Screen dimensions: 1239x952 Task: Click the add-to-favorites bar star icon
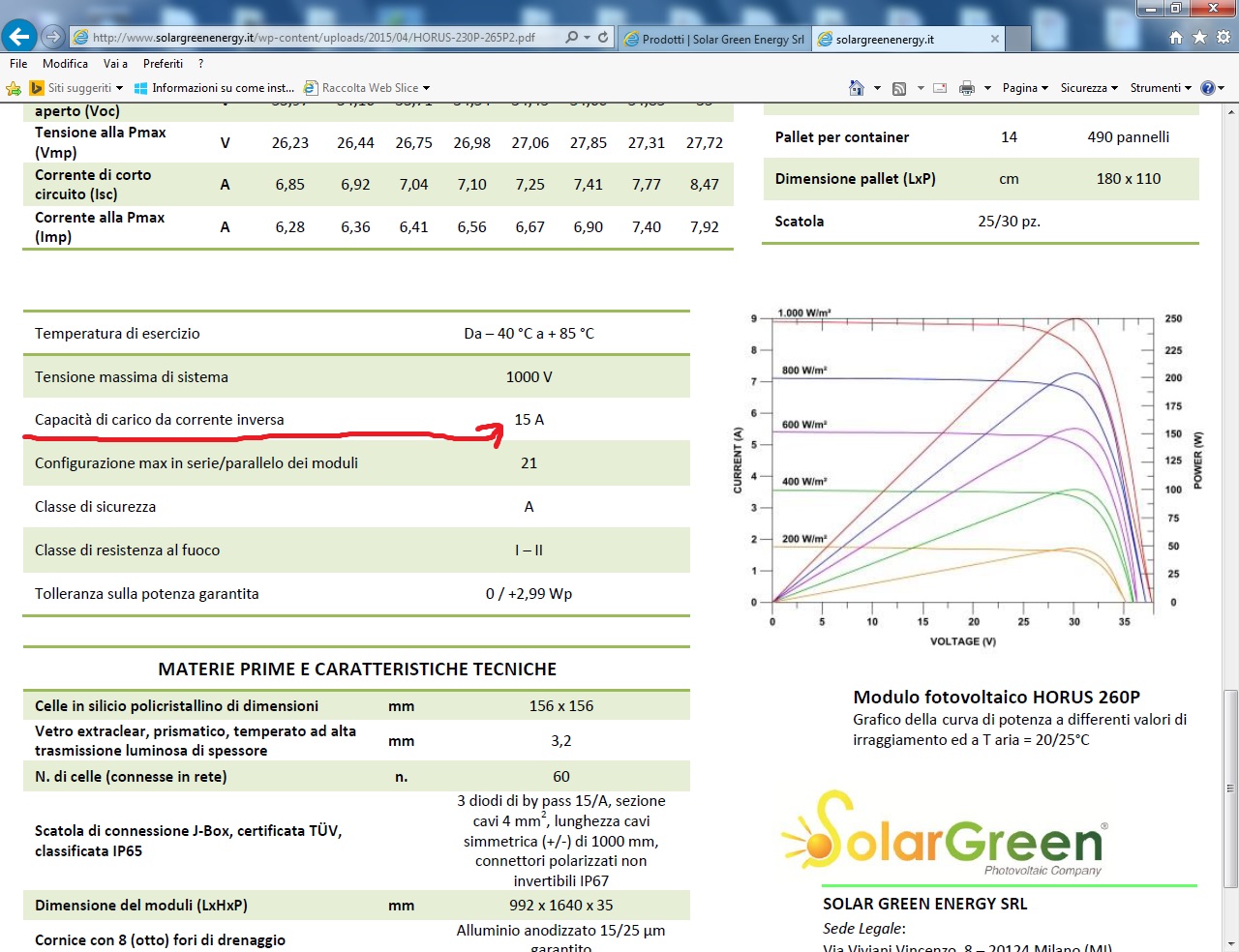click(14, 88)
